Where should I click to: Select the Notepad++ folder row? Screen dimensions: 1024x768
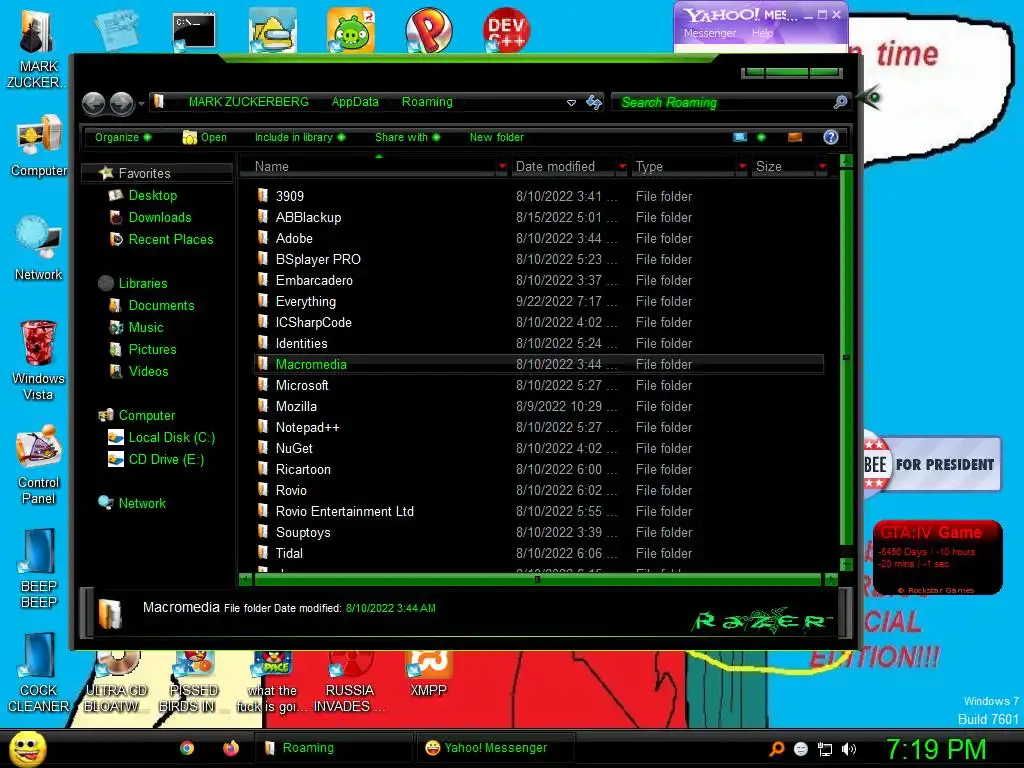pos(539,427)
